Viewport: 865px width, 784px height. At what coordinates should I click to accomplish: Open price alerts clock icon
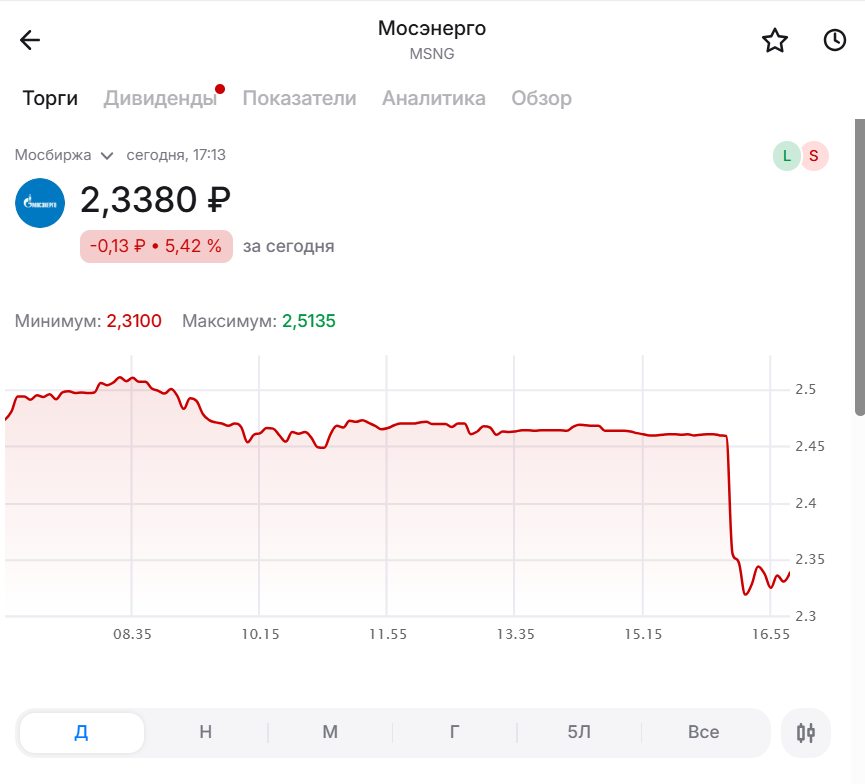(x=834, y=40)
